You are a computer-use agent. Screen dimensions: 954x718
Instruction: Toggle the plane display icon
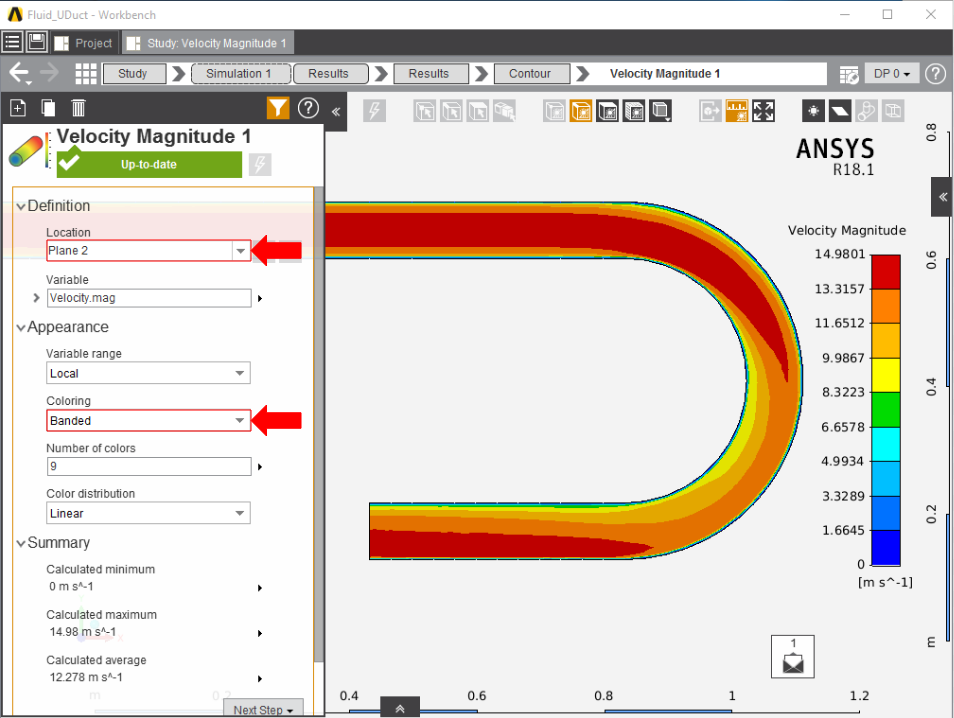click(x=840, y=111)
